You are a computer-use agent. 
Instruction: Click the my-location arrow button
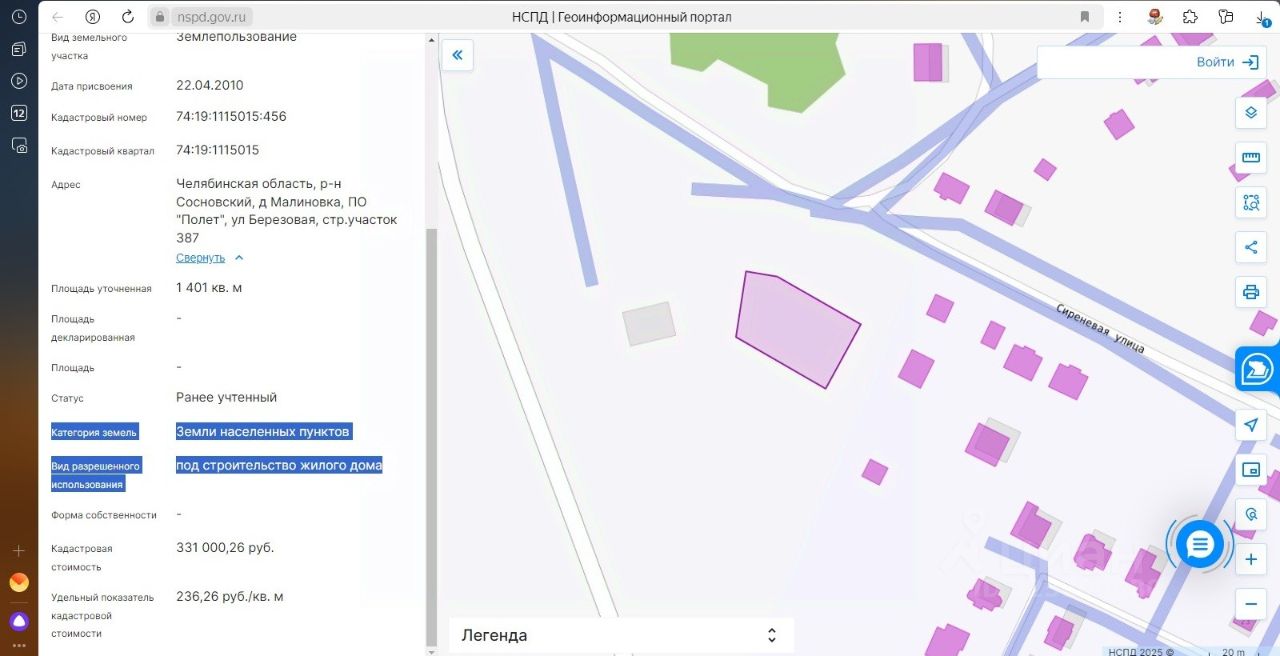pyautogui.click(x=1250, y=424)
